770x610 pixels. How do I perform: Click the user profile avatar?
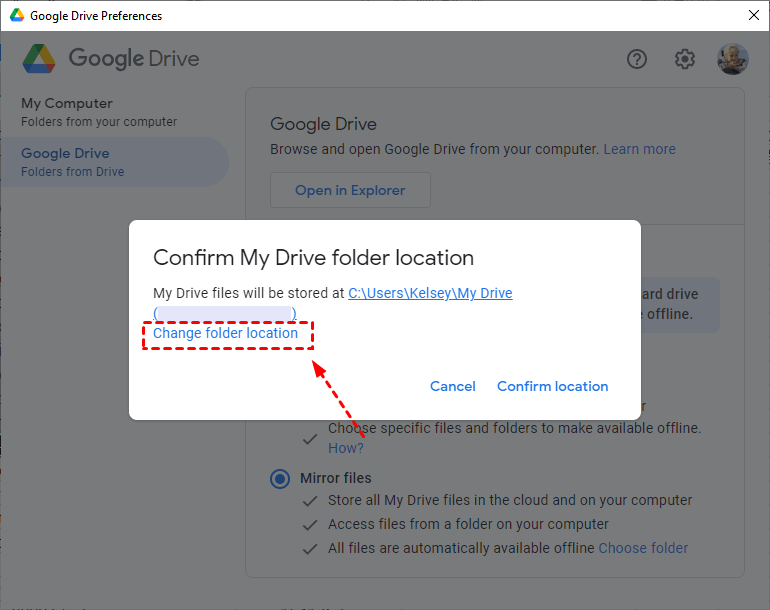732,59
